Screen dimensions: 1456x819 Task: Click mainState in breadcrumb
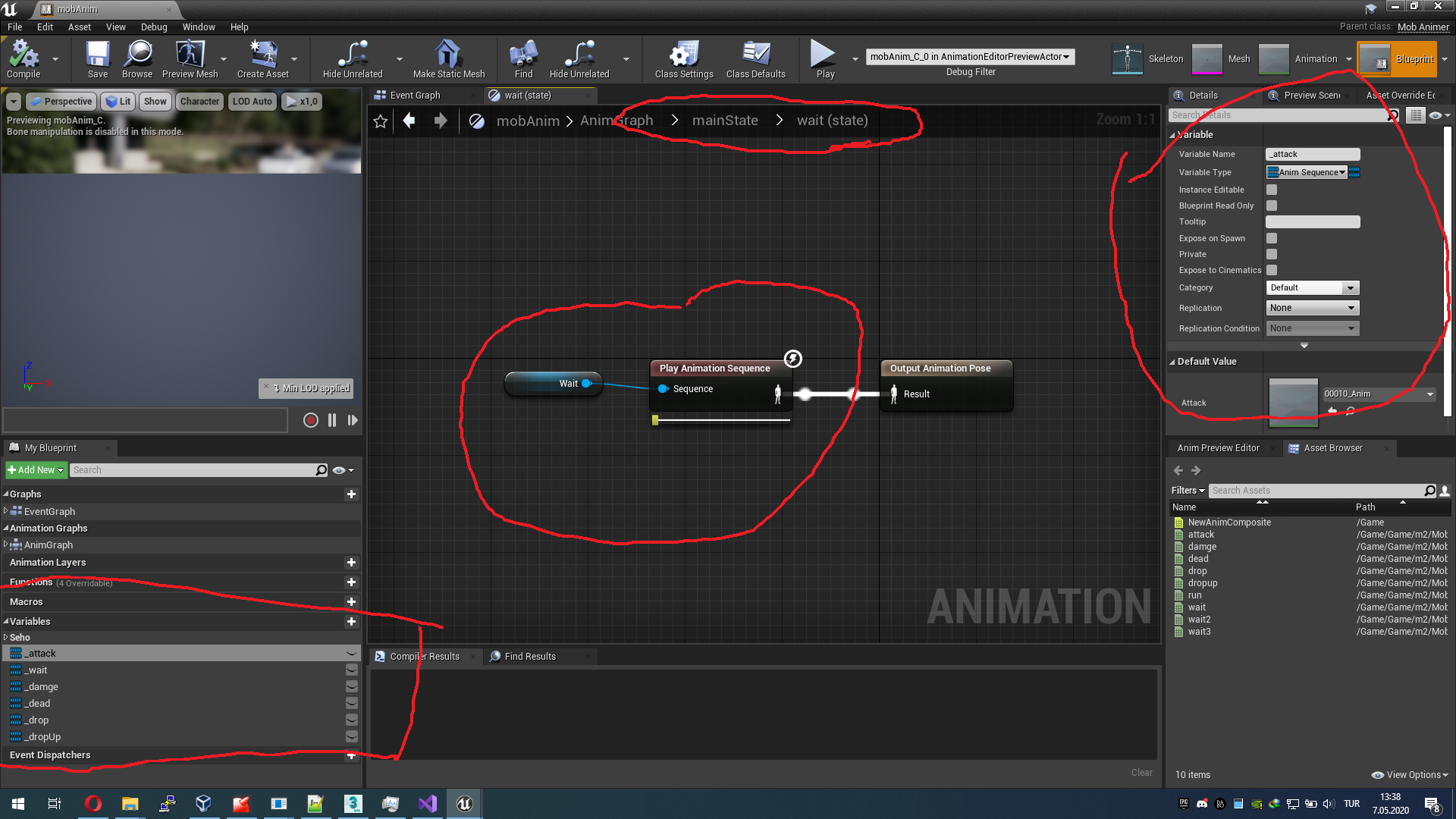point(725,121)
